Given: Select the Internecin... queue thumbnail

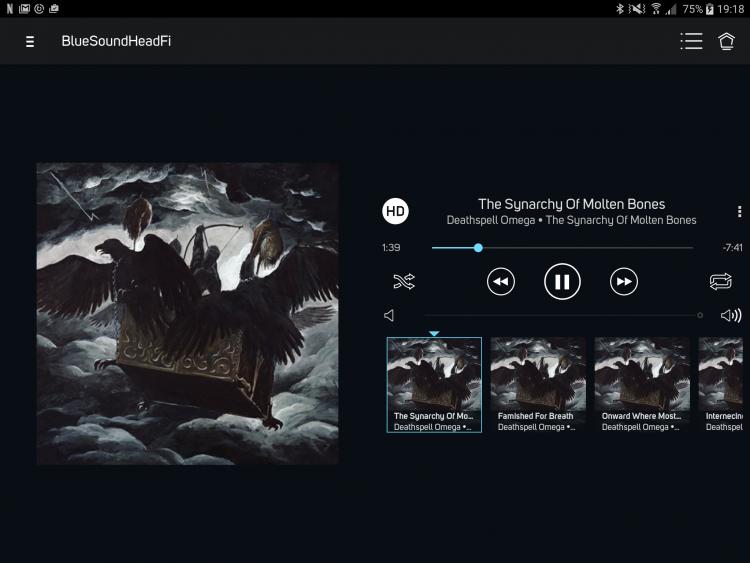Looking at the screenshot, I should [x=721, y=385].
